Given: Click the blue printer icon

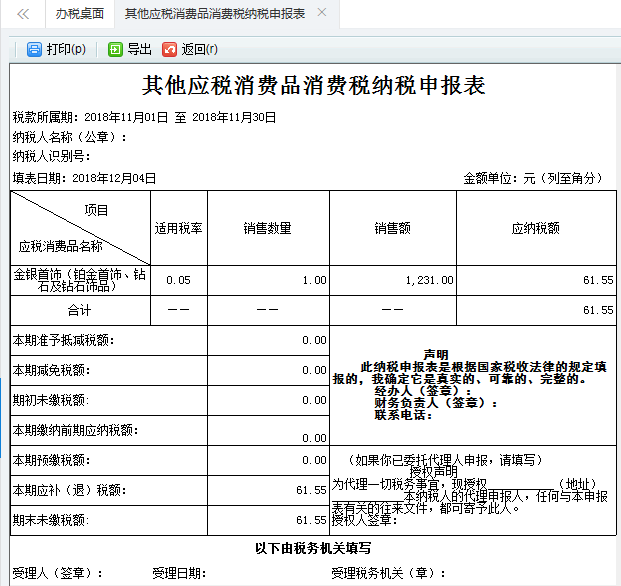Looking at the screenshot, I should (34, 49).
